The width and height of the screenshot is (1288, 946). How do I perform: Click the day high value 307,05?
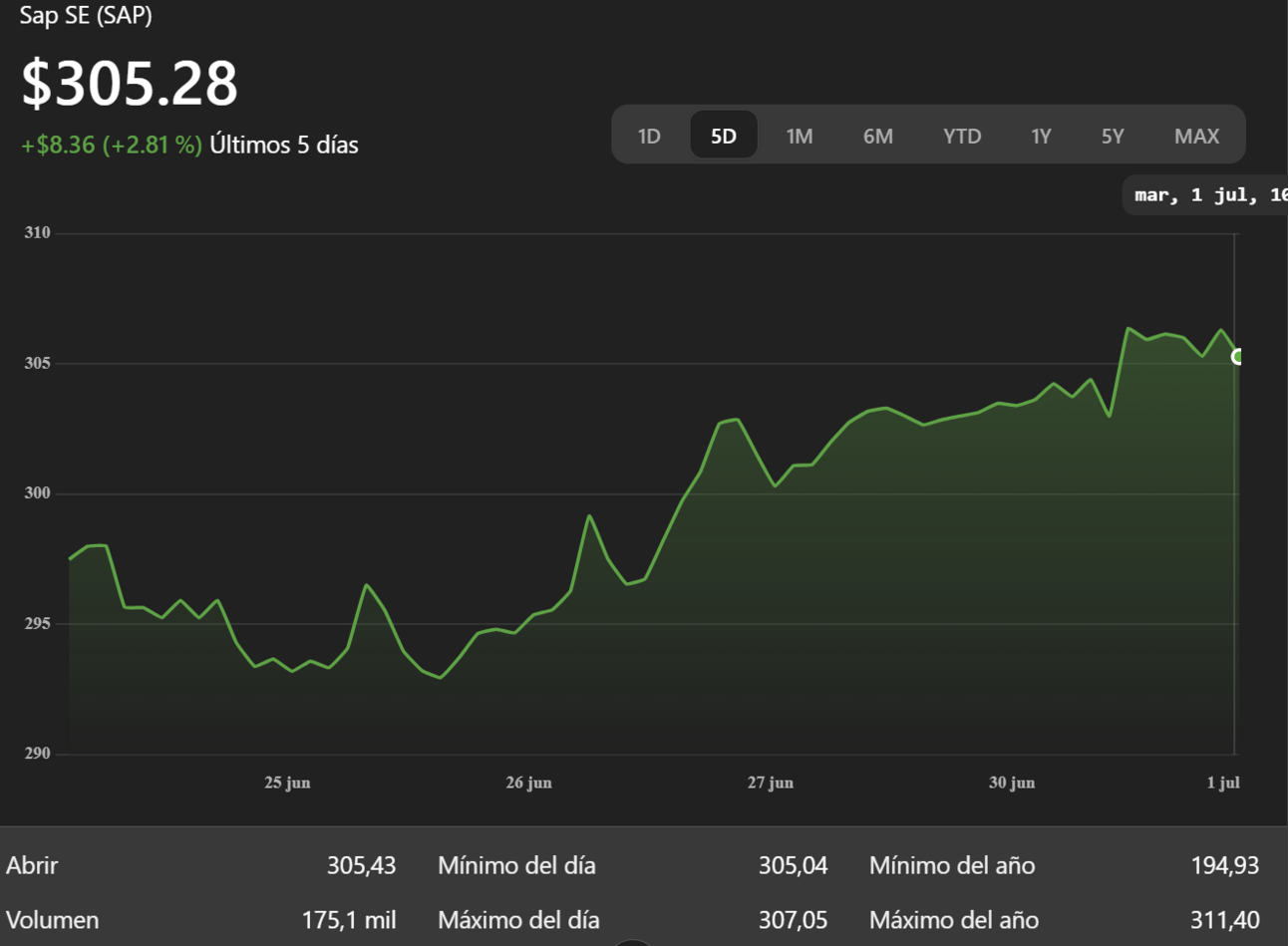click(793, 920)
